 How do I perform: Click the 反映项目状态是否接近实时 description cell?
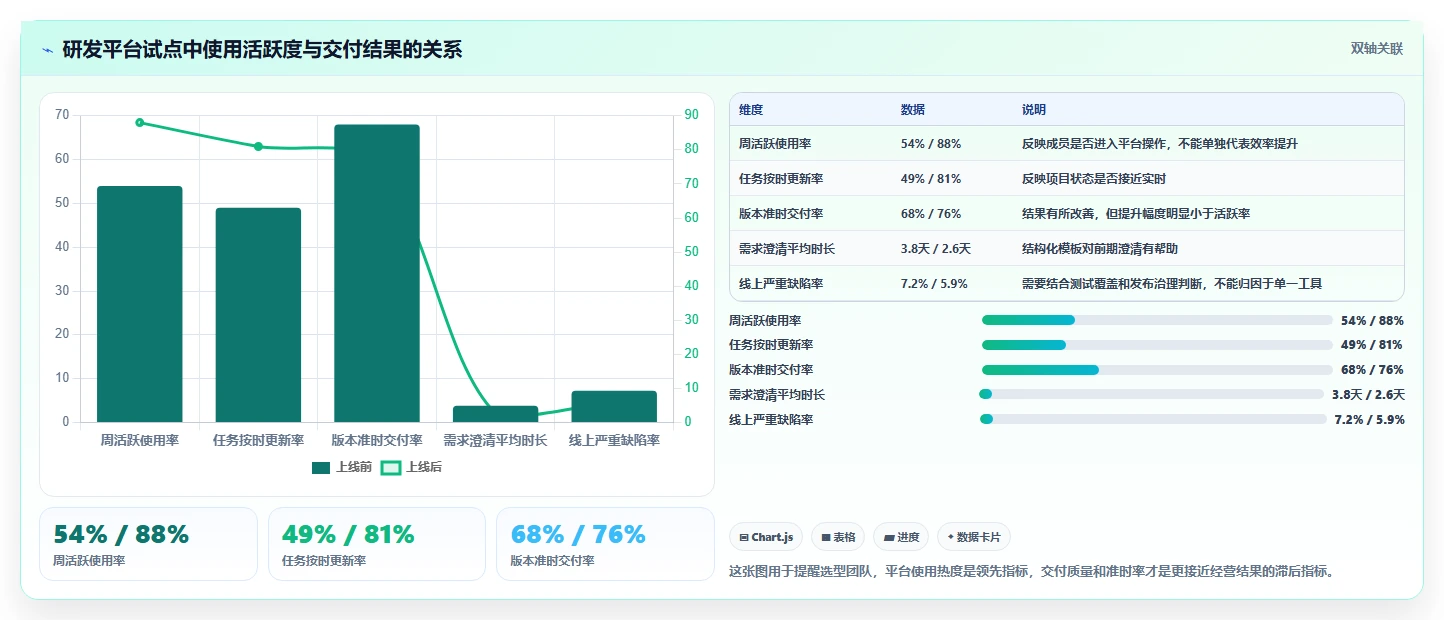tap(1094, 179)
